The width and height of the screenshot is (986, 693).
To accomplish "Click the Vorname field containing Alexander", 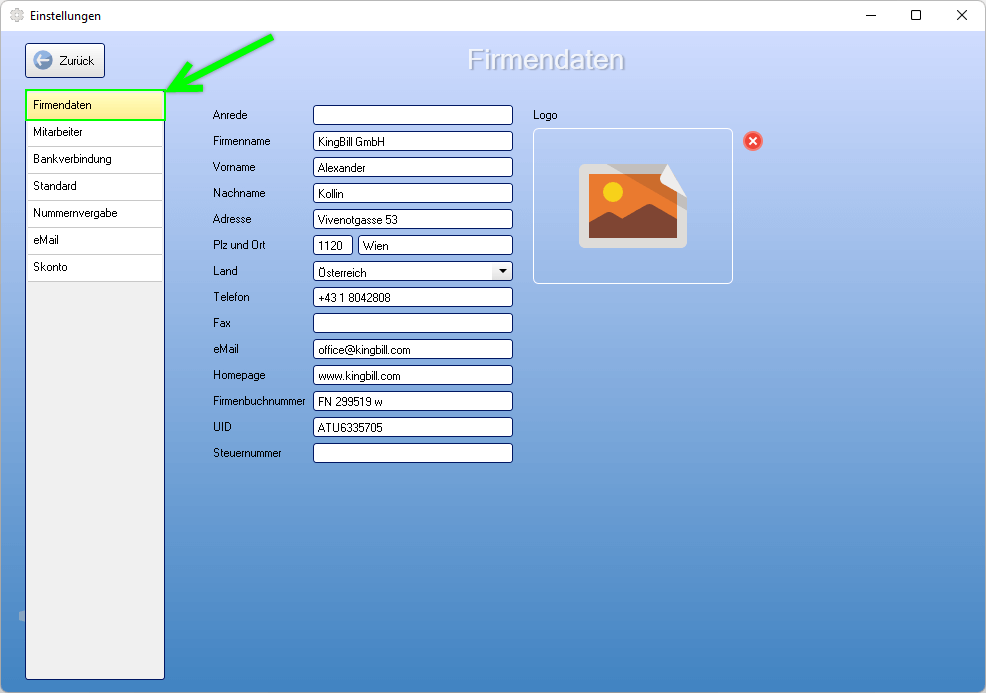I will (412, 167).
